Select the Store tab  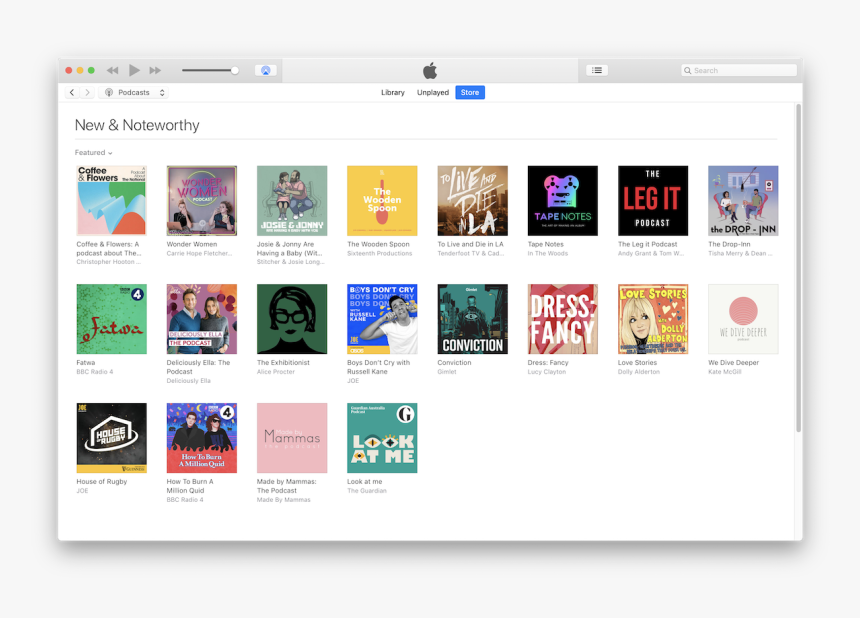pyautogui.click(x=470, y=93)
